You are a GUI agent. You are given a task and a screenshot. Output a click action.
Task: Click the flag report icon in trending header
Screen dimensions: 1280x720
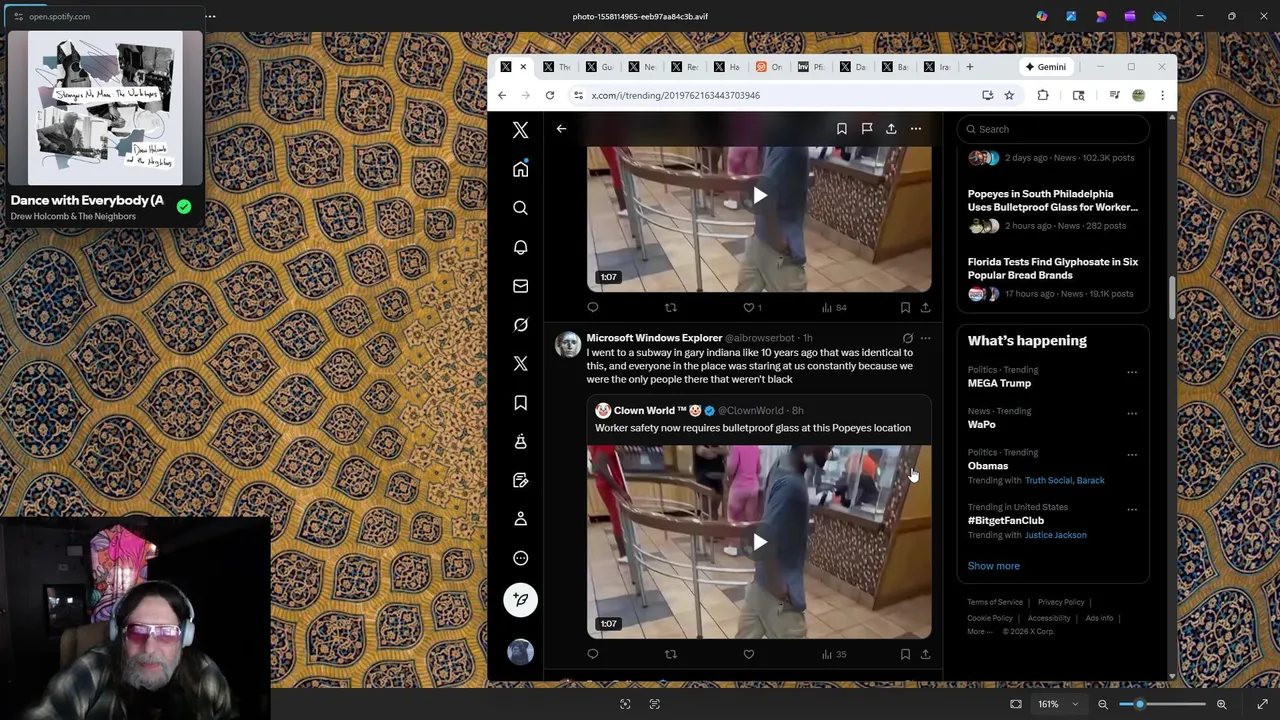(x=867, y=129)
